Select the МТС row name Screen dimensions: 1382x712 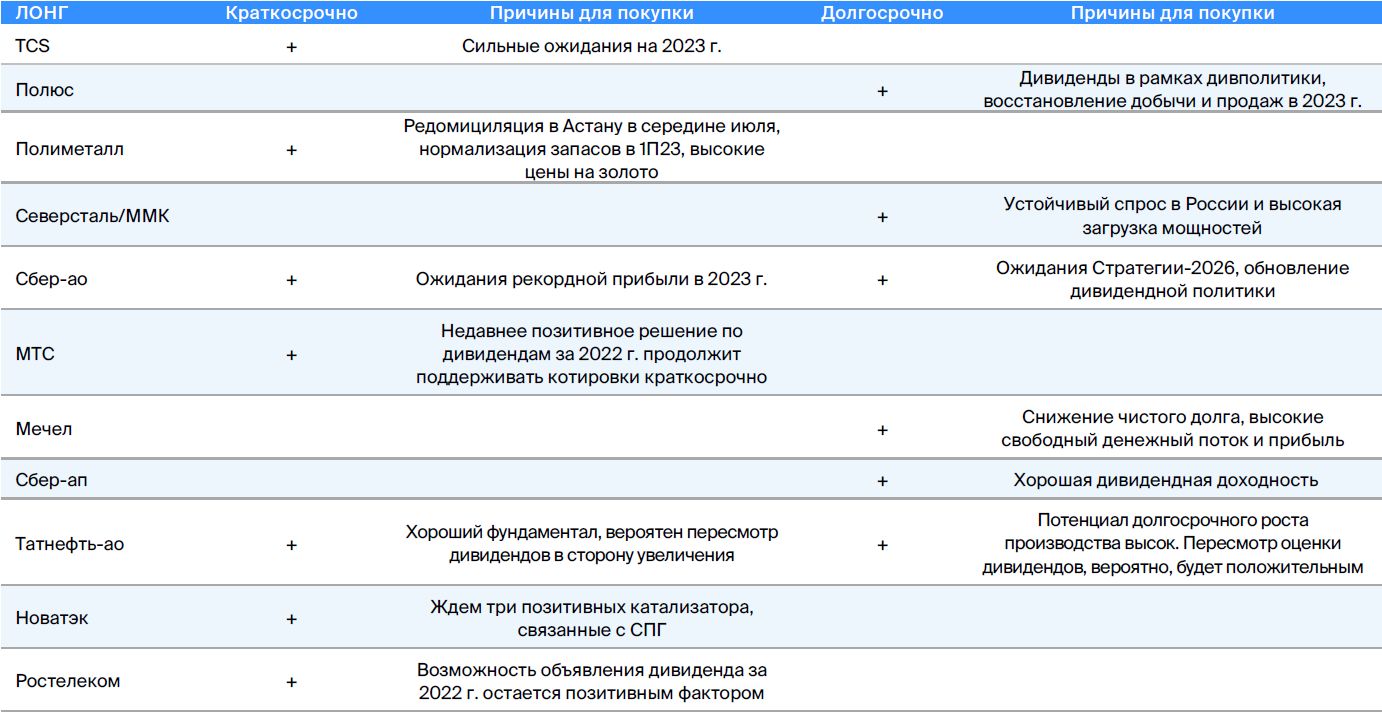tap(35, 354)
